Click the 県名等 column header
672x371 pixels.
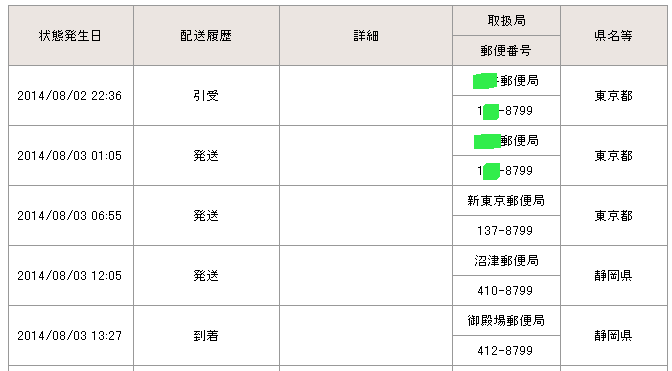pos(614,36)
